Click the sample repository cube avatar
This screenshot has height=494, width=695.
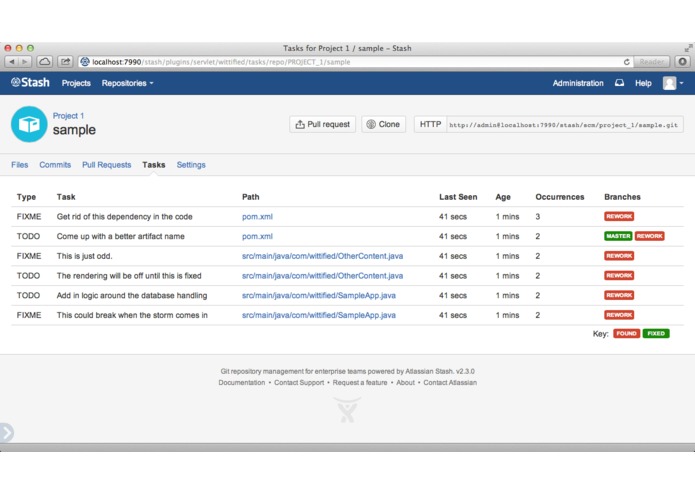point(29,124)
